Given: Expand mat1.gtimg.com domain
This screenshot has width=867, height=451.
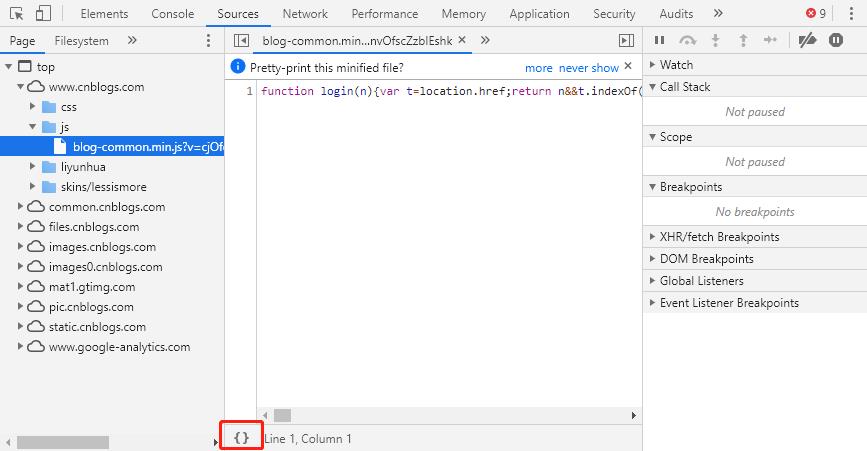Looking at the screenshot, I should [x=20, y=286].
